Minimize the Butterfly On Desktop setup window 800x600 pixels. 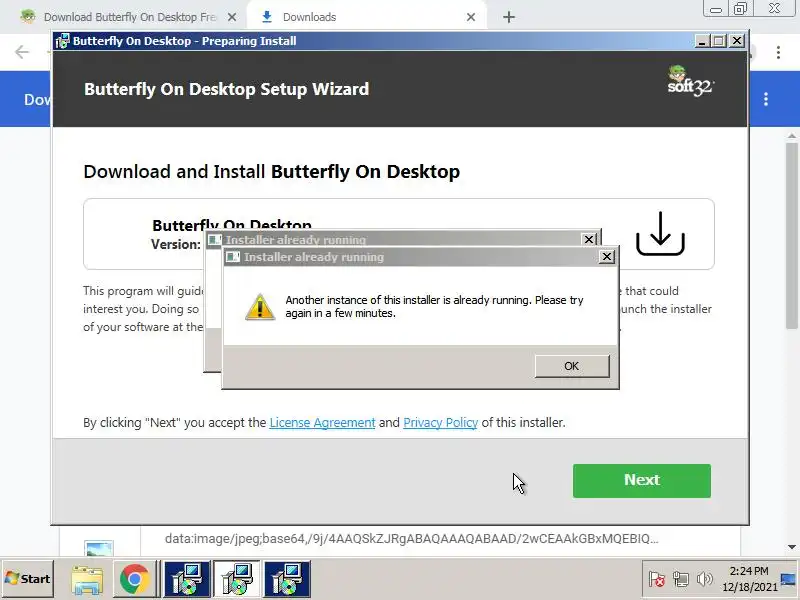[702, 41]
